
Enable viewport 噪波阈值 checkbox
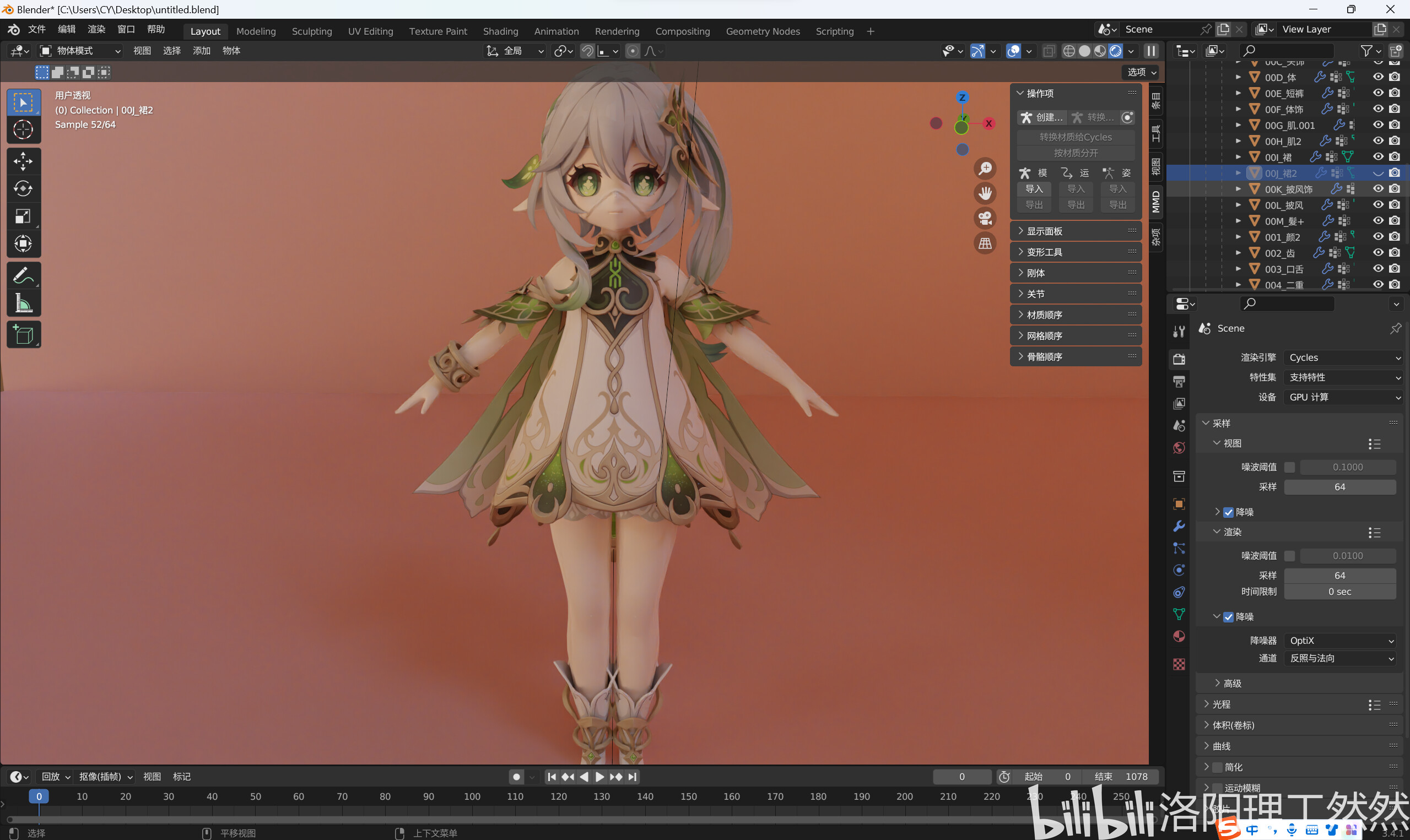click(x=1289, y=467)
